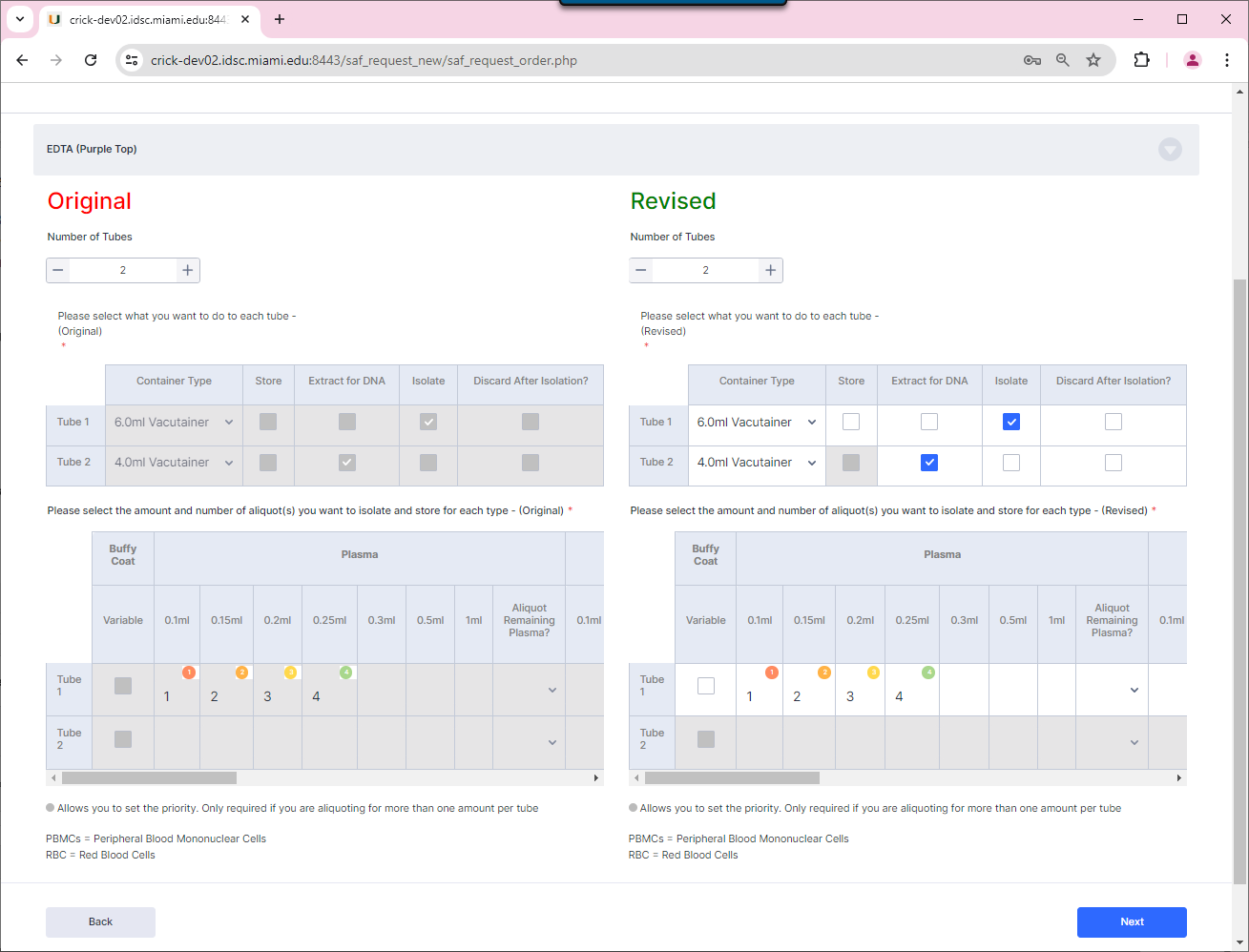Viewport: 1249px width, 952px height.
Task: Collapse the EDTA (Purple Top) section
Action: [1170, 150]
